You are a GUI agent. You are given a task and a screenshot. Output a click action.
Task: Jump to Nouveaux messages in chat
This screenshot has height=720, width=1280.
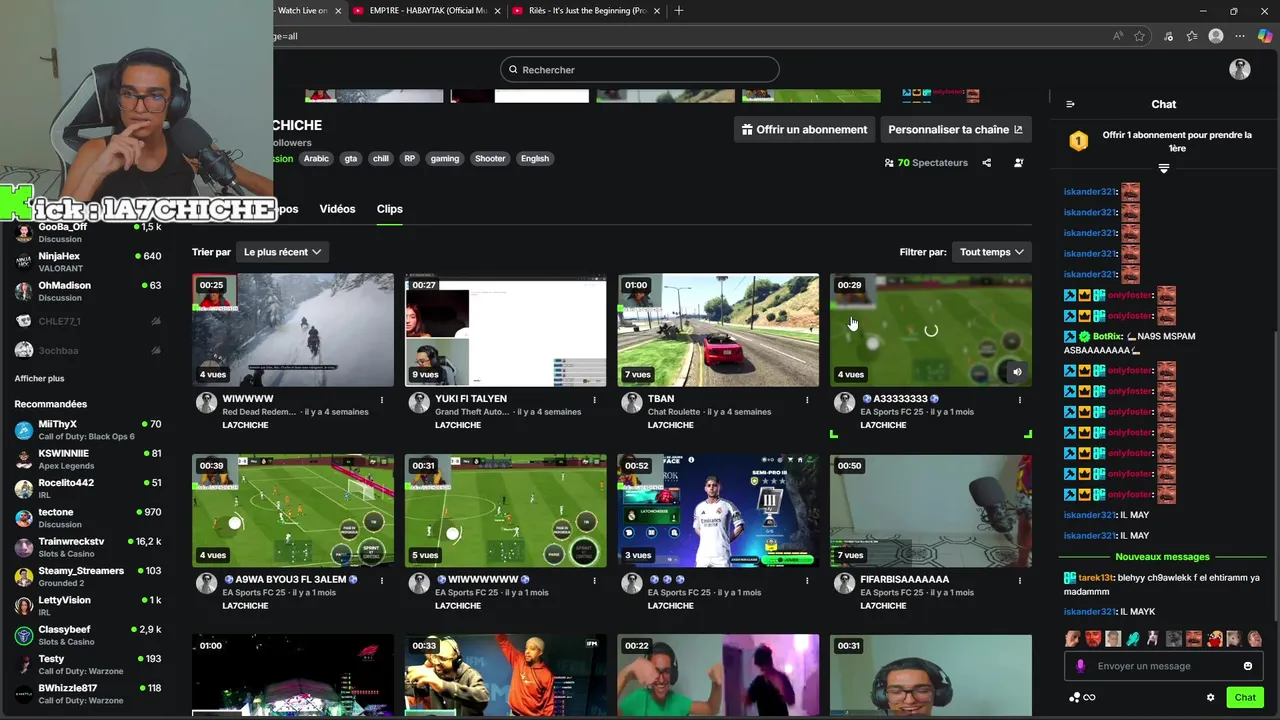pyautogui.click(x=1162, y=557)
